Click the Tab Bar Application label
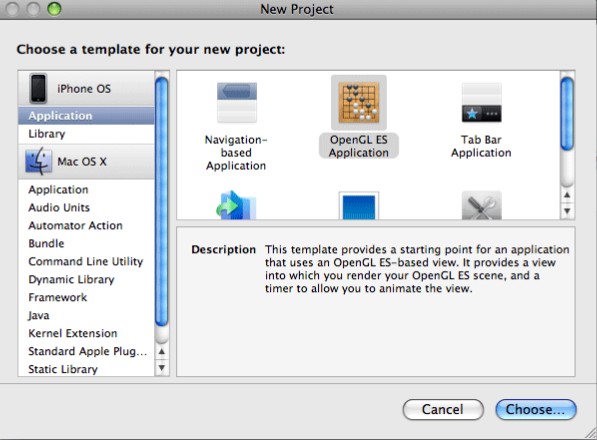This screenshot has width=597, height=440. (481, 146)
